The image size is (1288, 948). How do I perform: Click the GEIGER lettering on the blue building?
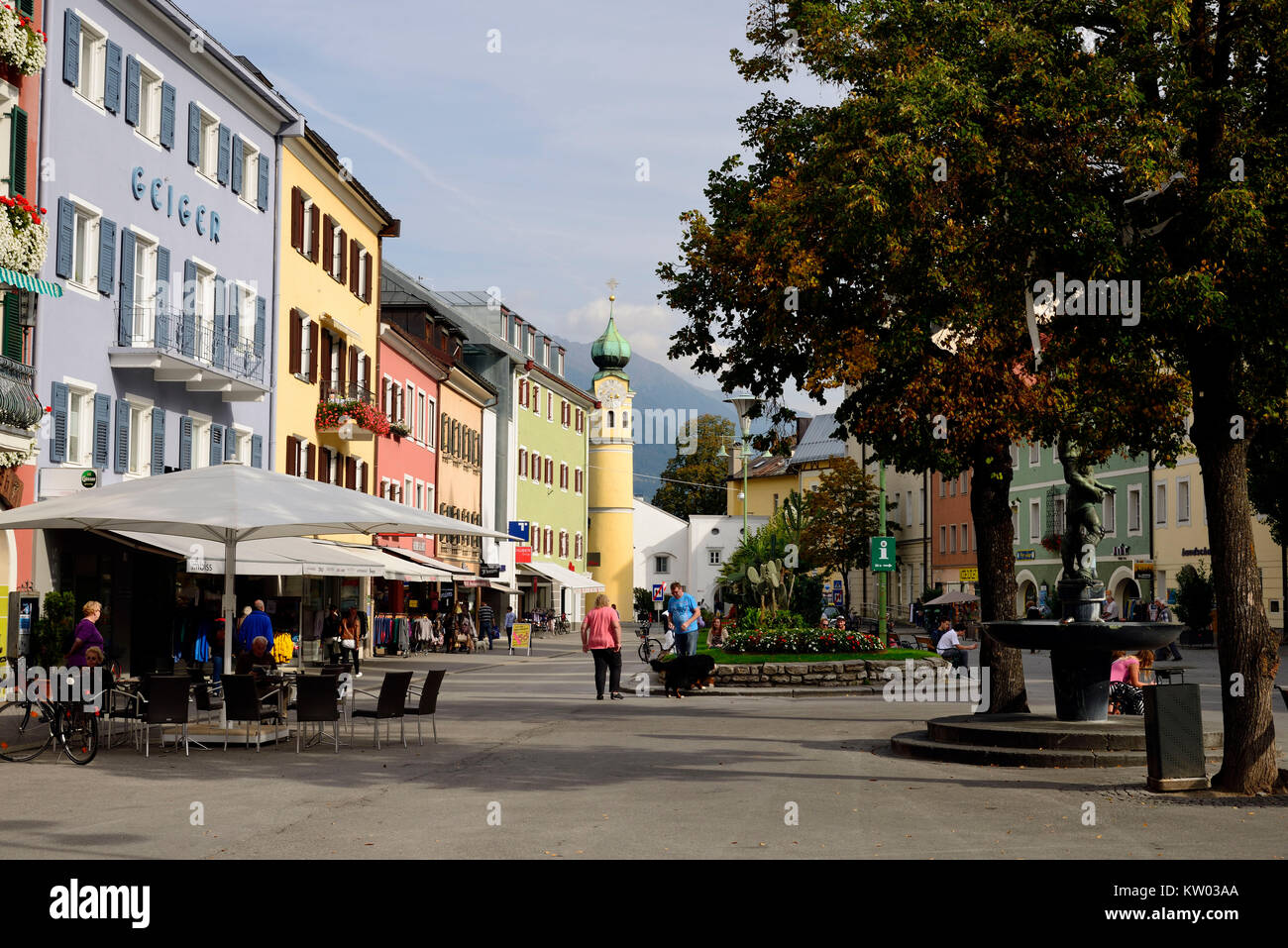(x=175, y=204)
